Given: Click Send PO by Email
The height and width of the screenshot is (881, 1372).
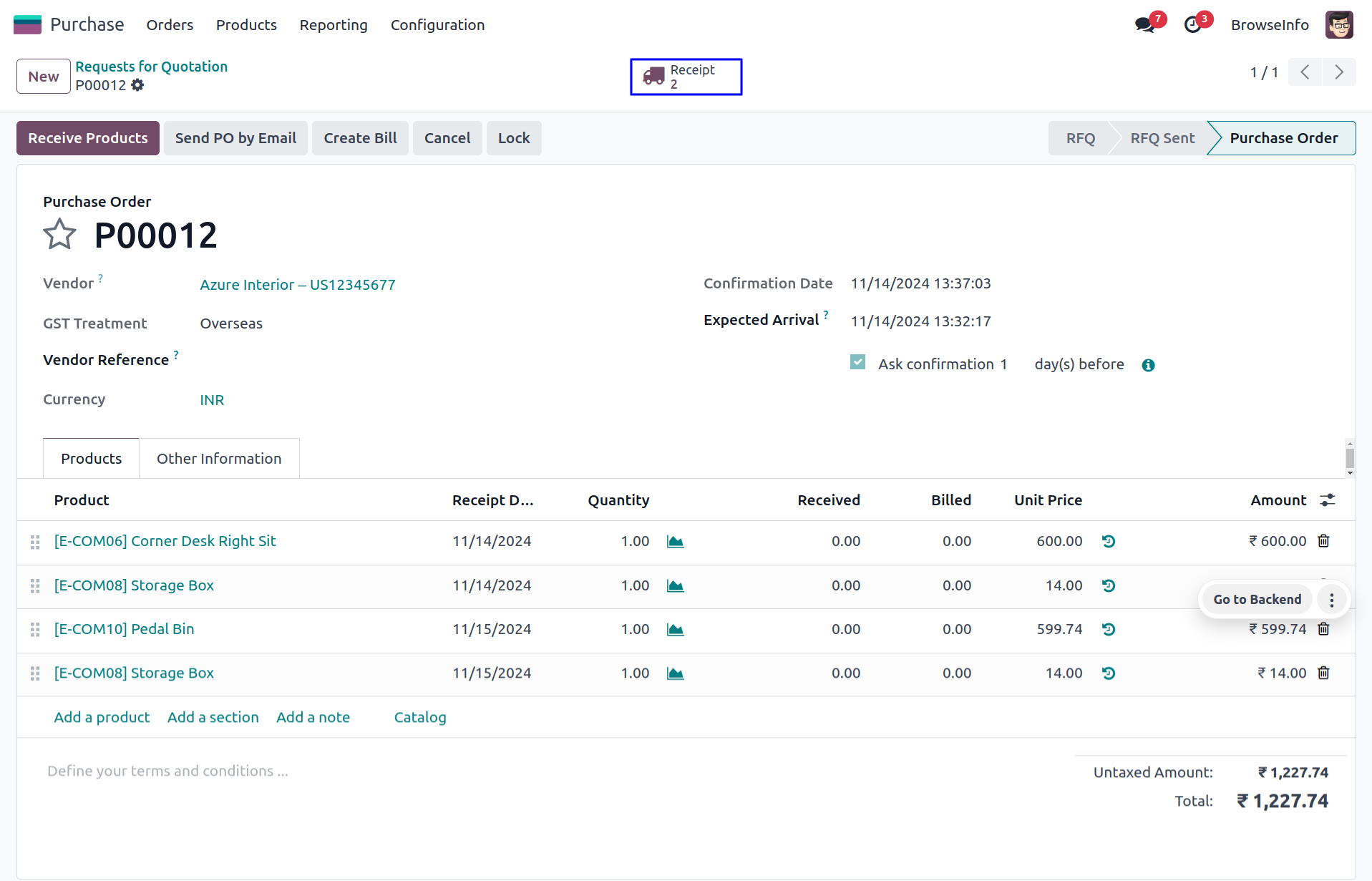Looking at the screenshot, I should (235, 138).
